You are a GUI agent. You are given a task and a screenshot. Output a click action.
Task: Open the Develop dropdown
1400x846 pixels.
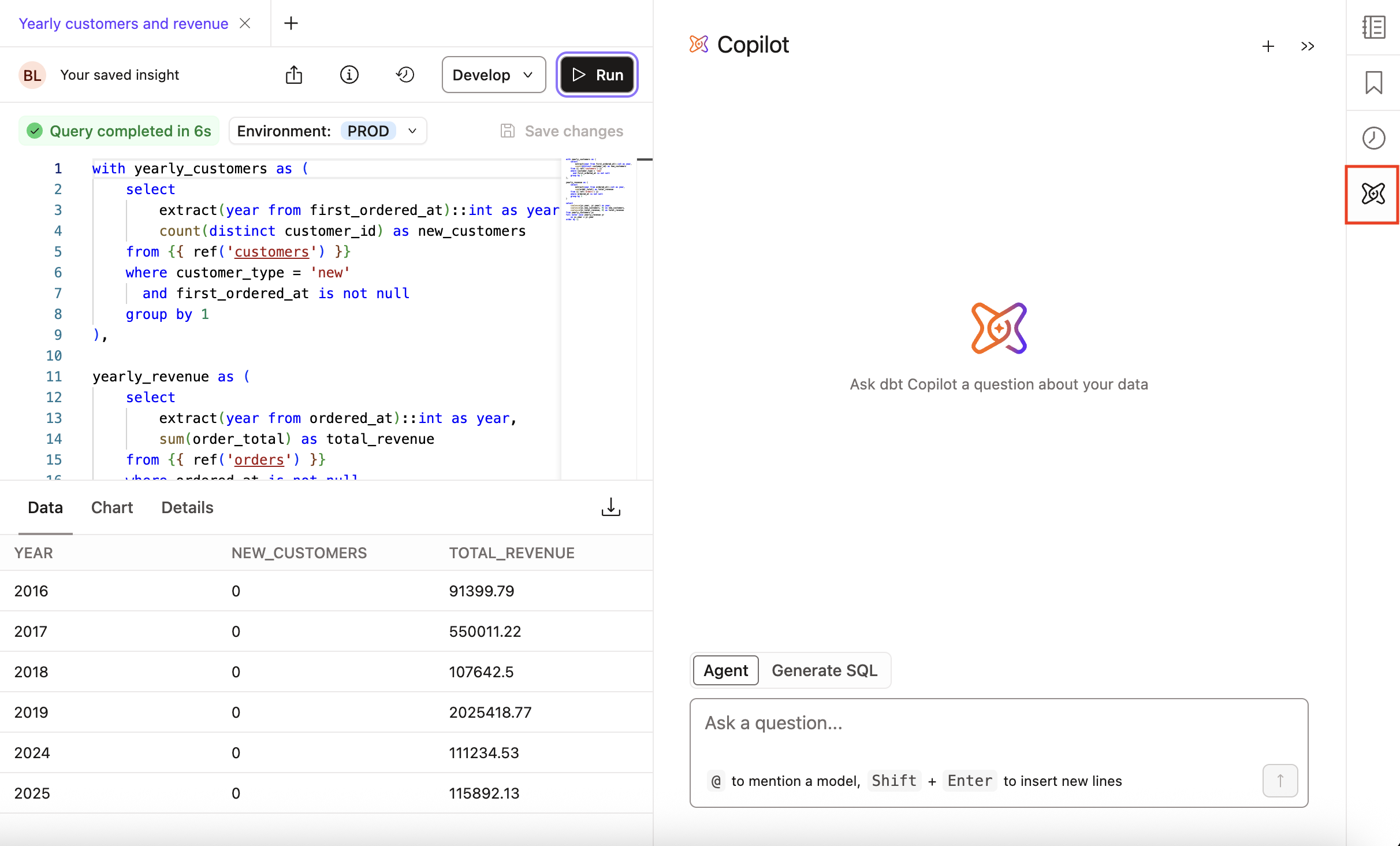tap(493, 74)
